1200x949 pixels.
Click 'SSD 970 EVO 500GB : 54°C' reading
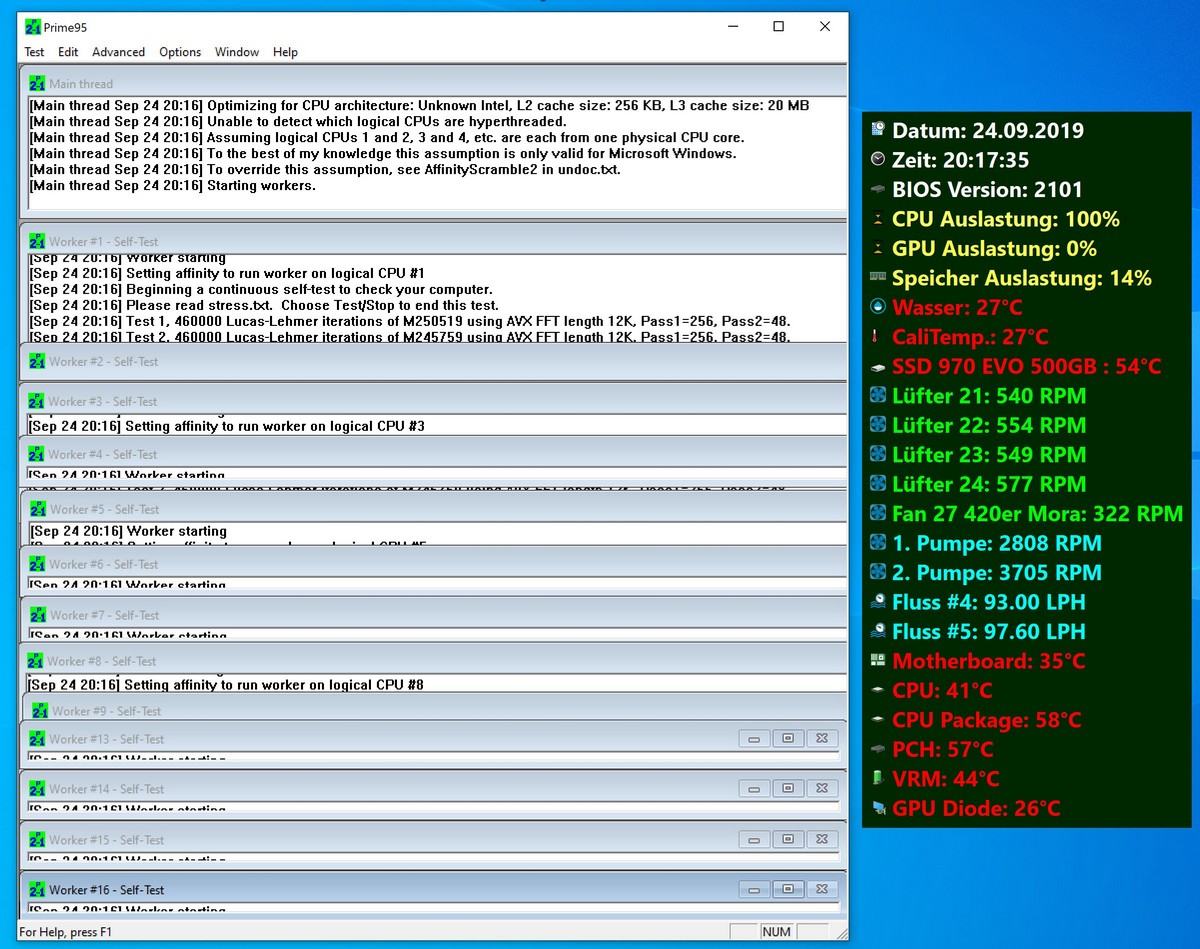pos(1027,366)
